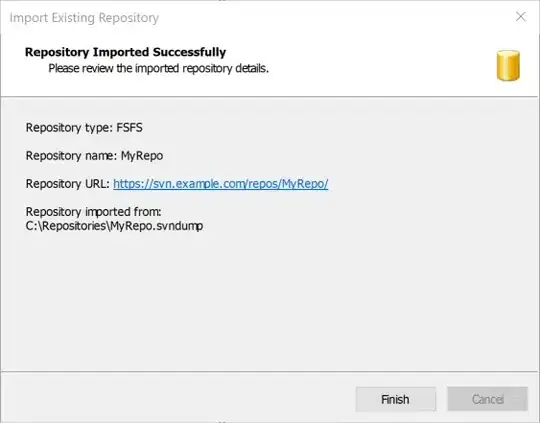Select the FSFS repository type value
The image size is (540, 423).
(x=129, y=127)
